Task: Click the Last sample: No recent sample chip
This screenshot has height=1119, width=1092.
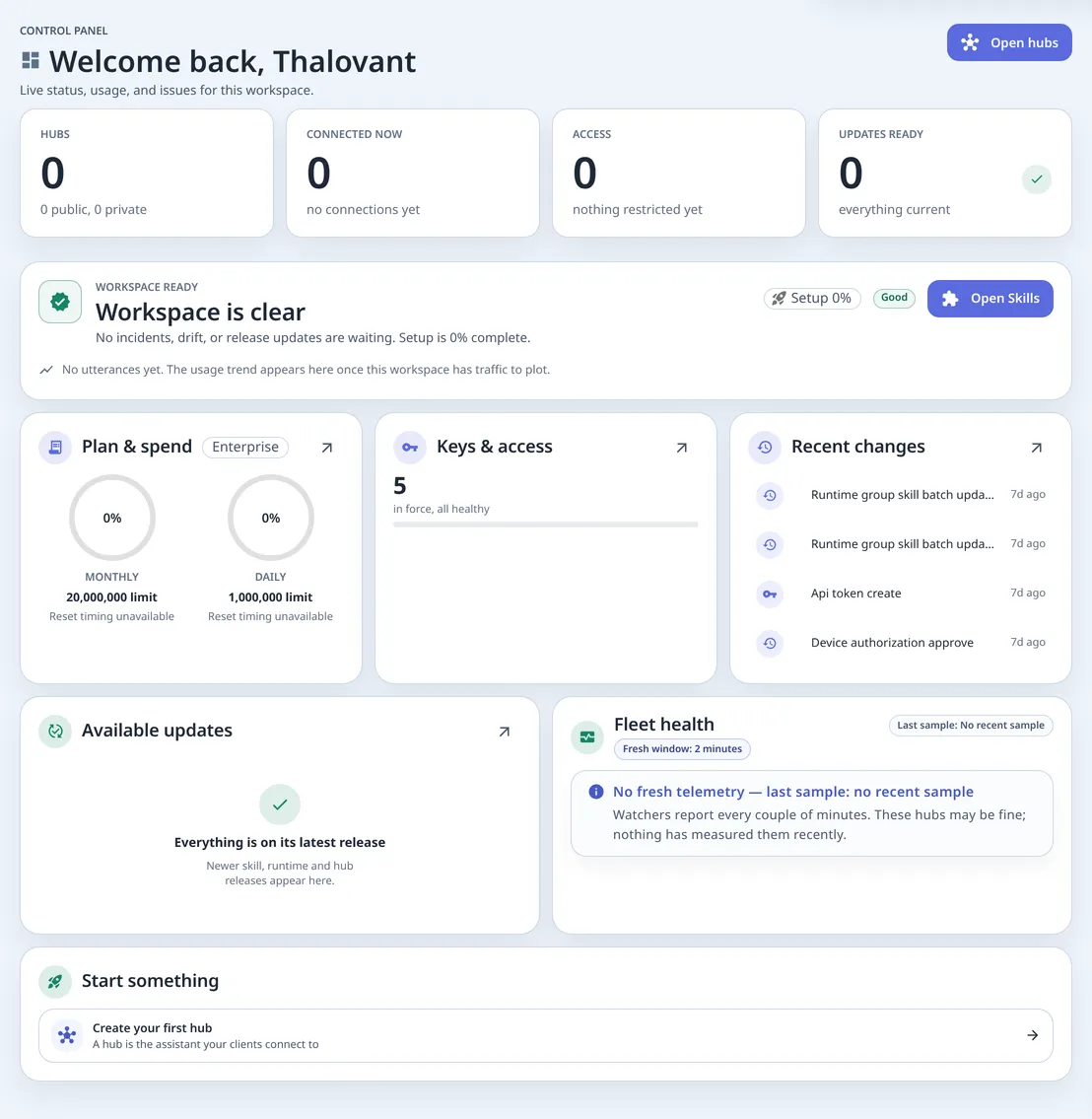Action: pyautogui.click(x=971, y=725)
